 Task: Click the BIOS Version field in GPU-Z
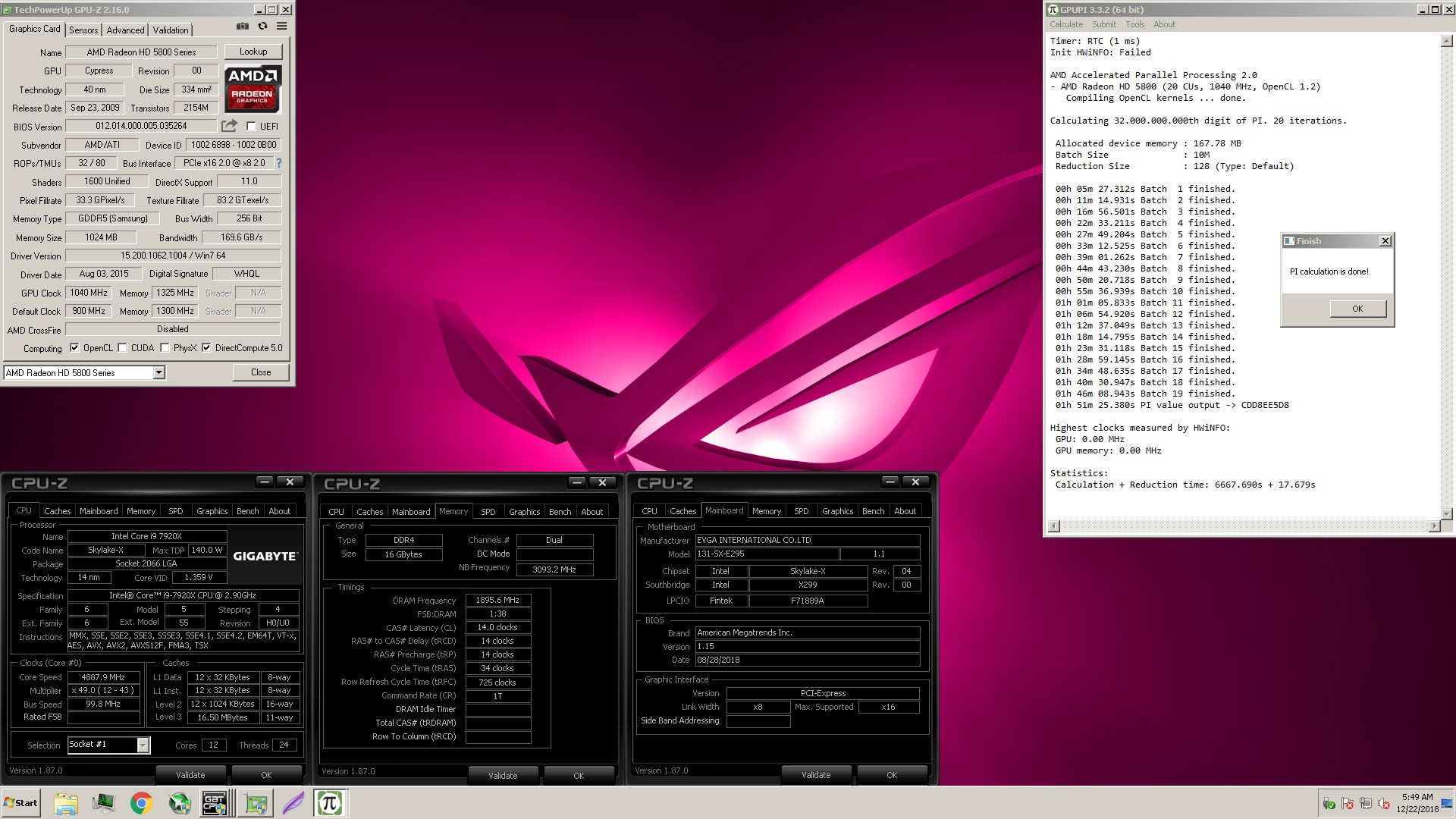point(141,126)
